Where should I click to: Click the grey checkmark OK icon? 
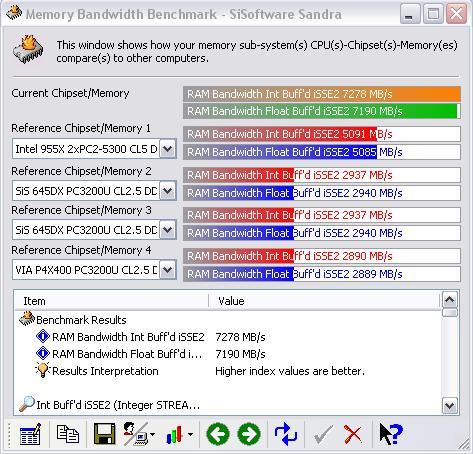pos(322,434)
